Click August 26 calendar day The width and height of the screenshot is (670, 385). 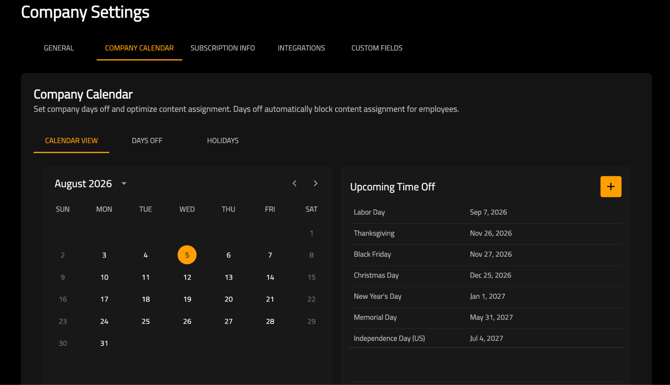tap(187, 321)
